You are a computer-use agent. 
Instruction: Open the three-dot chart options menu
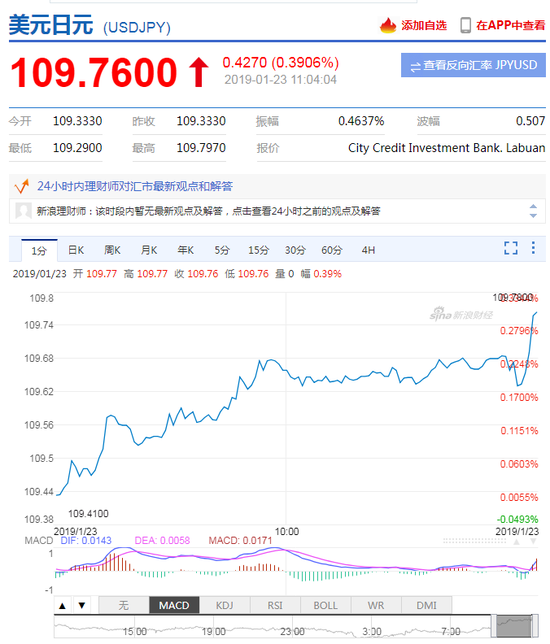pos(533,248)
